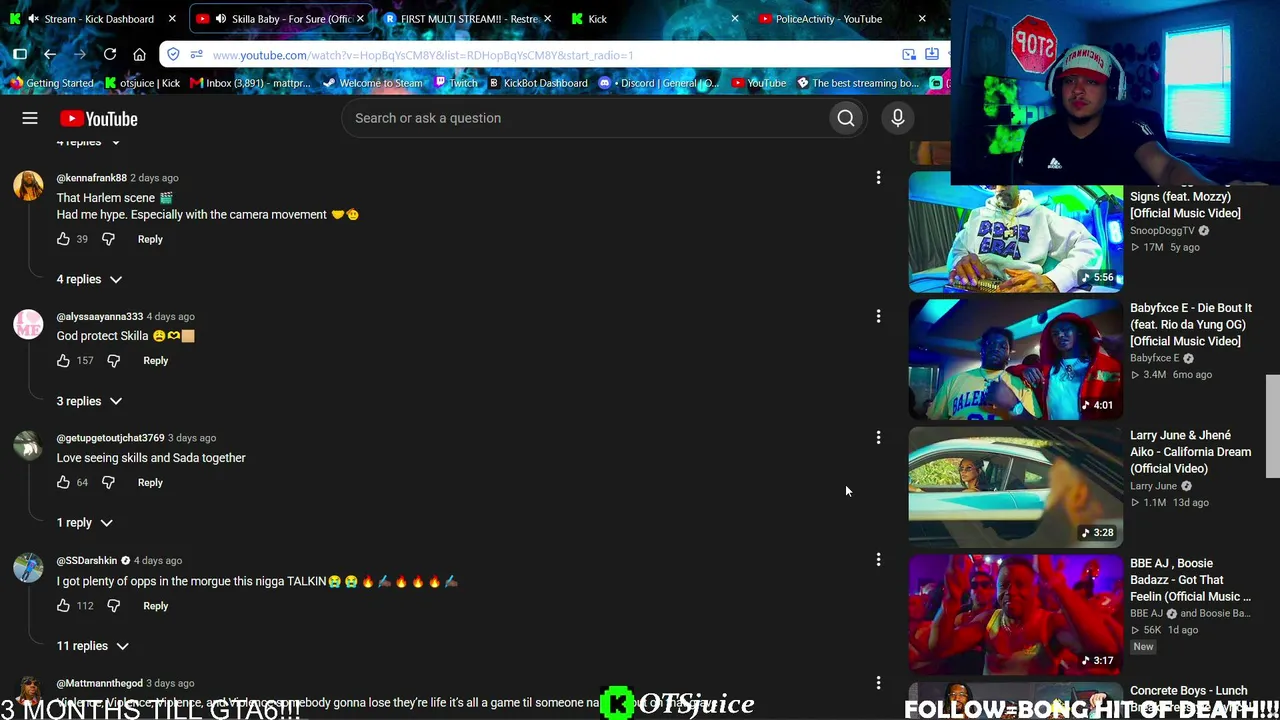
Task: Open options menu for @alyssaayanna333's comment
Action: coord(878,316)
